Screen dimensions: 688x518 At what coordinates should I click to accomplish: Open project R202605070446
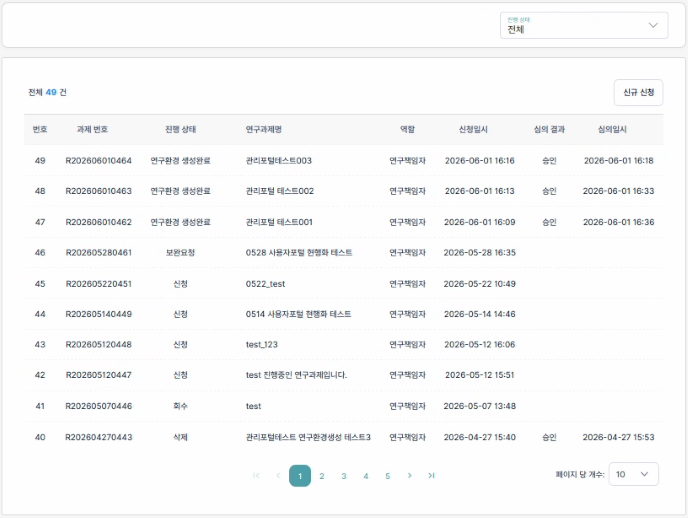point(99,406)
